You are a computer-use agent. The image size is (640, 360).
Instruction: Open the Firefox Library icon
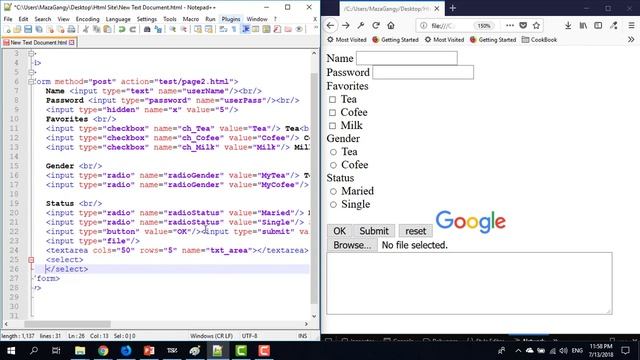(x=583, y=25)
